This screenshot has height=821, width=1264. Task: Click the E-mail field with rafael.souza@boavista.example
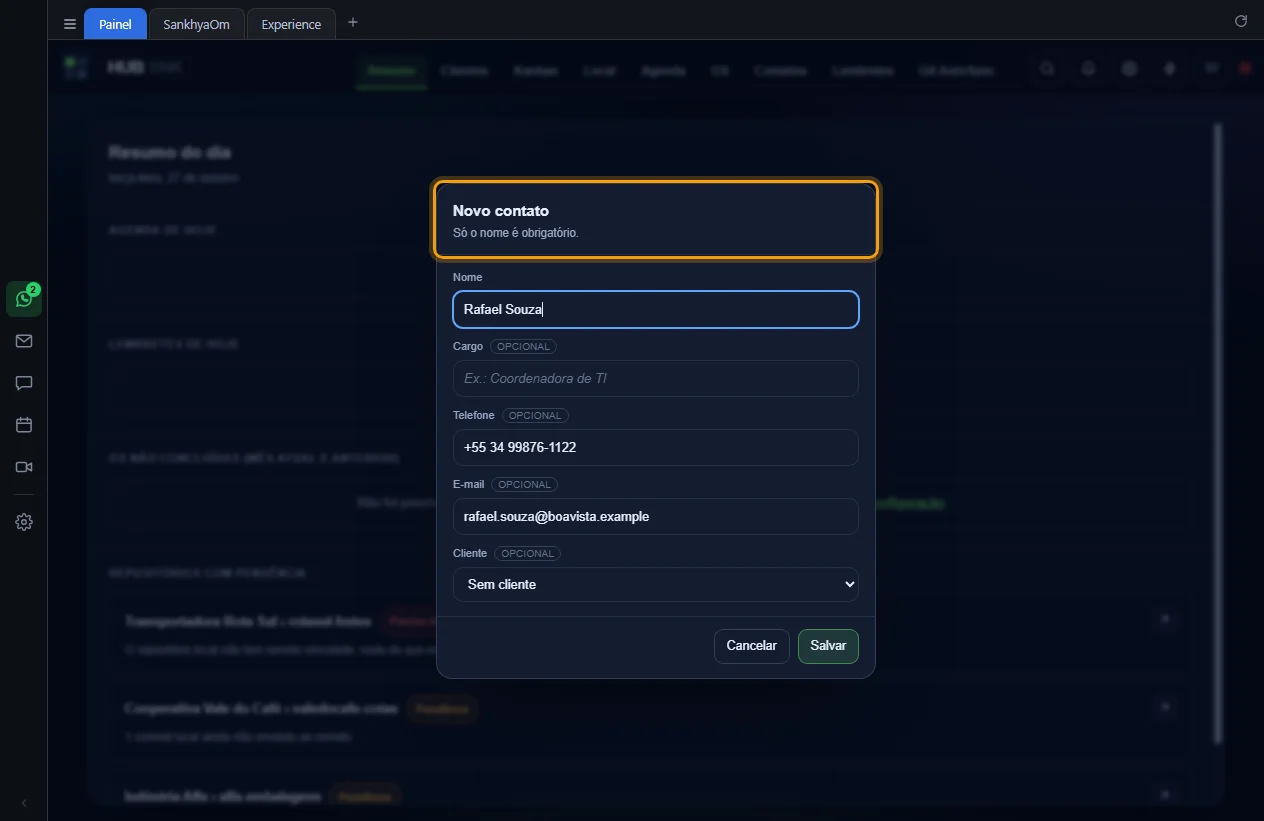click(x=656, y=517)
